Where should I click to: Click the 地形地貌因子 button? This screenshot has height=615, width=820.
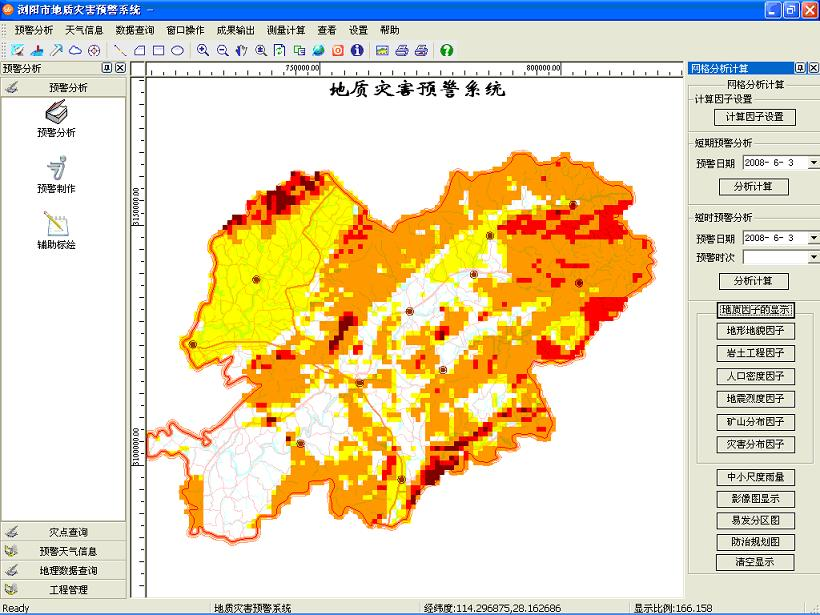(x=755, y=331)
